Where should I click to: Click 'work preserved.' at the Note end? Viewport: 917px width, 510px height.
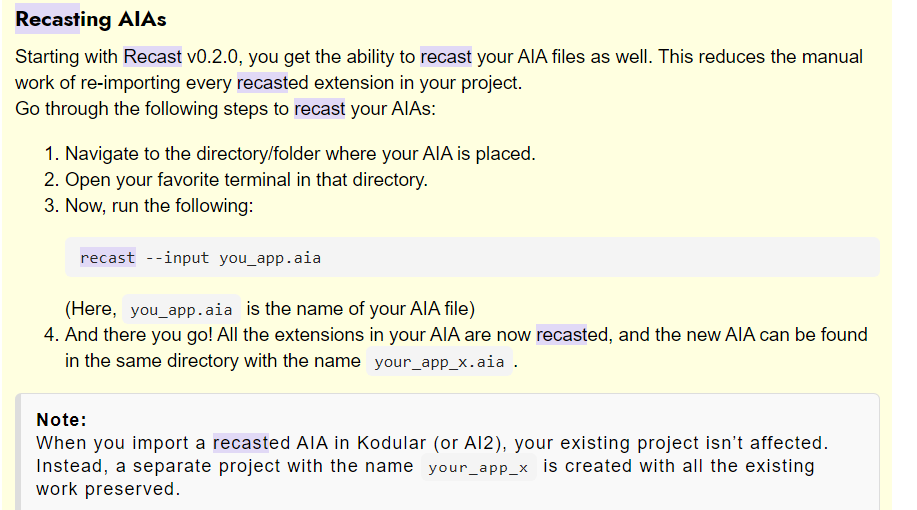(x=108, y=489)
